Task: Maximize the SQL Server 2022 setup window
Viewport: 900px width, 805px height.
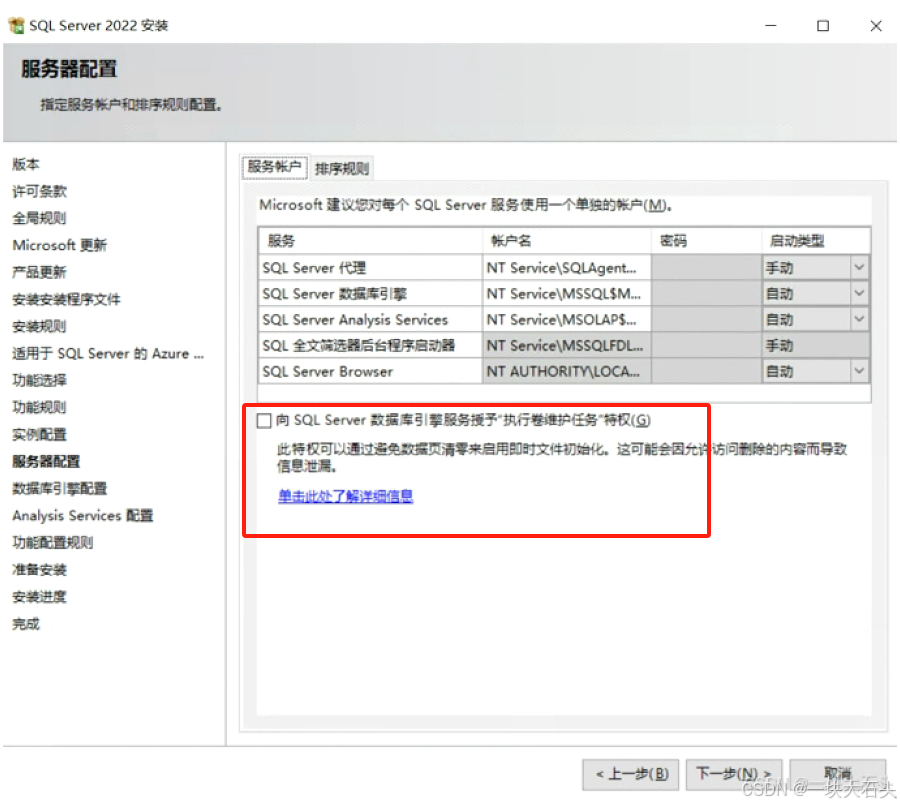Action: [x=823, y=25]
